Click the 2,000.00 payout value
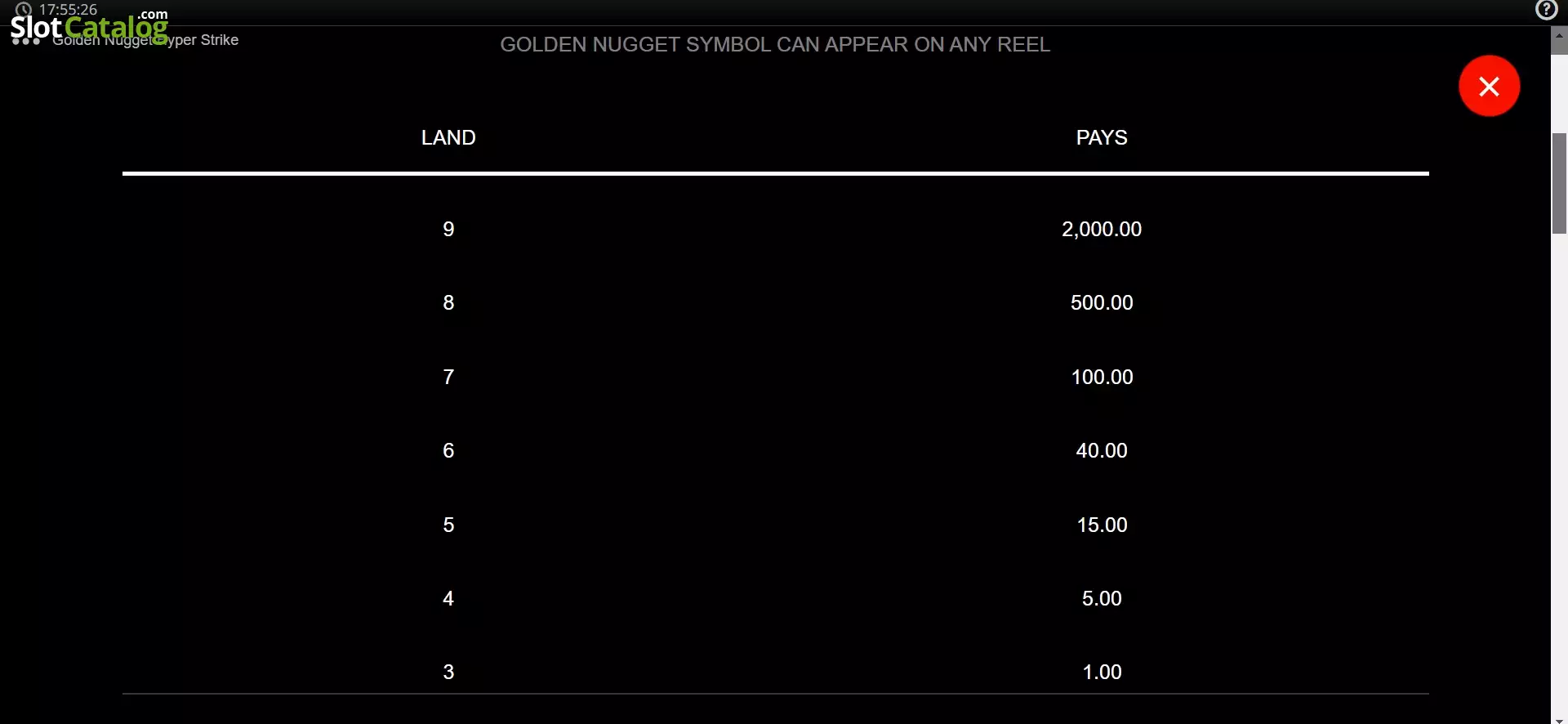 (x=1102, y=229)
